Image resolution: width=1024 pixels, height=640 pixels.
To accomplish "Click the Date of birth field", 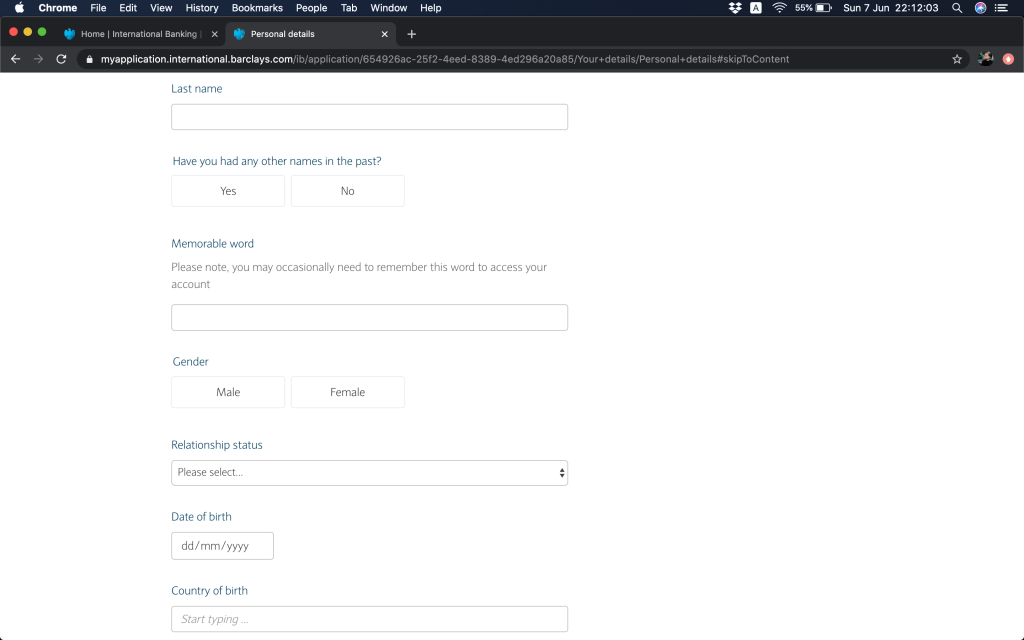I will (222, 546).
